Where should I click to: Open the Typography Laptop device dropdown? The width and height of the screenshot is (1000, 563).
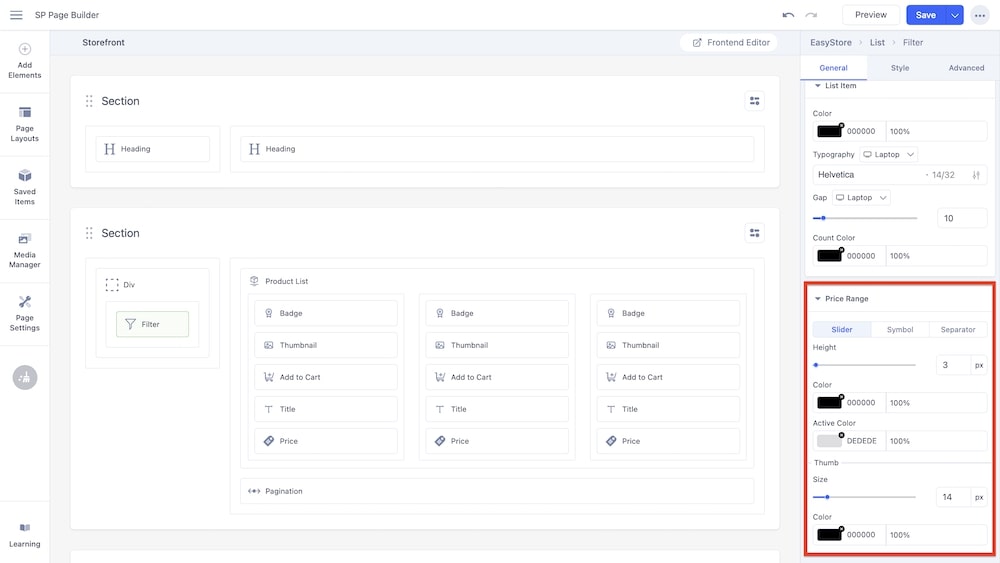point(889,155)
